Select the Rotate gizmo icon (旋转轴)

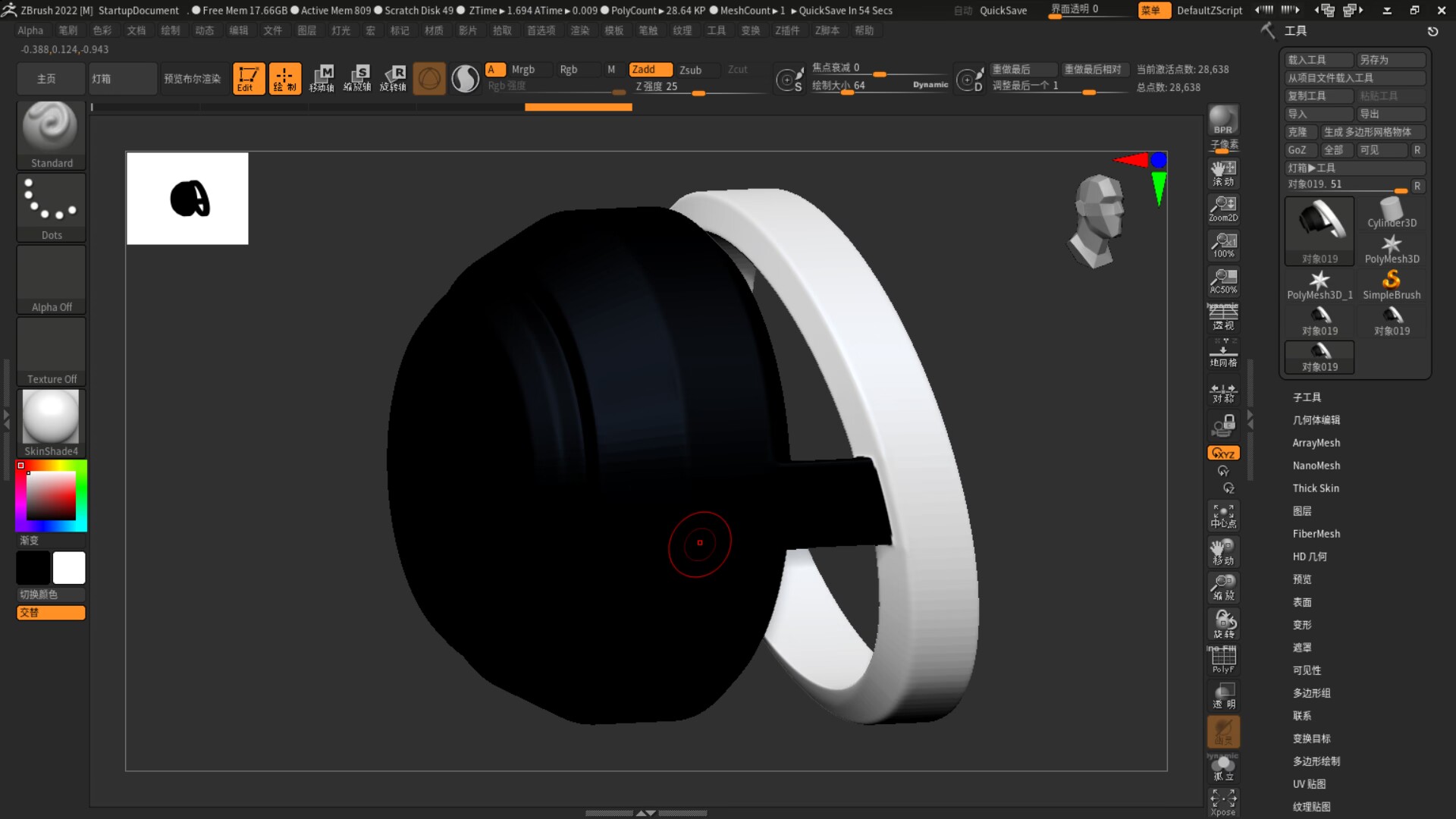(x=393, y=78)
